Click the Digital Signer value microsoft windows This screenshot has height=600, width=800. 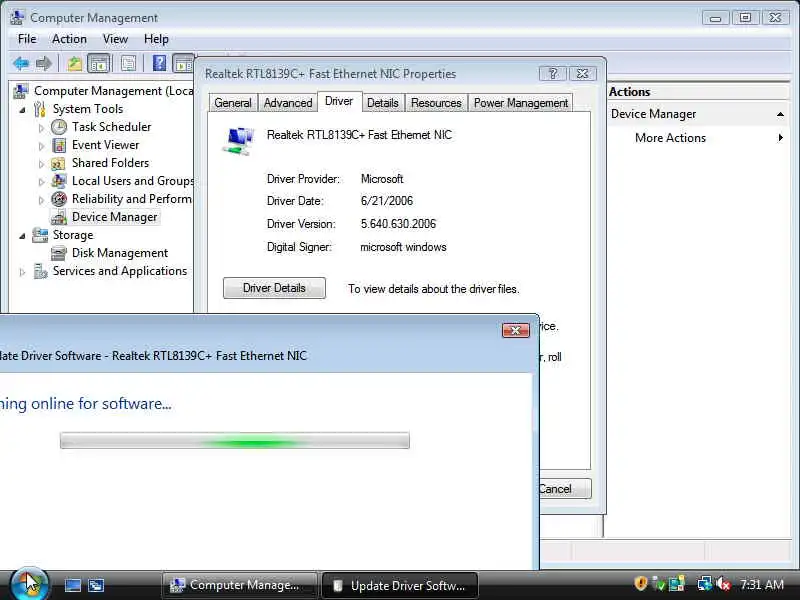click(x=403, y=247)
